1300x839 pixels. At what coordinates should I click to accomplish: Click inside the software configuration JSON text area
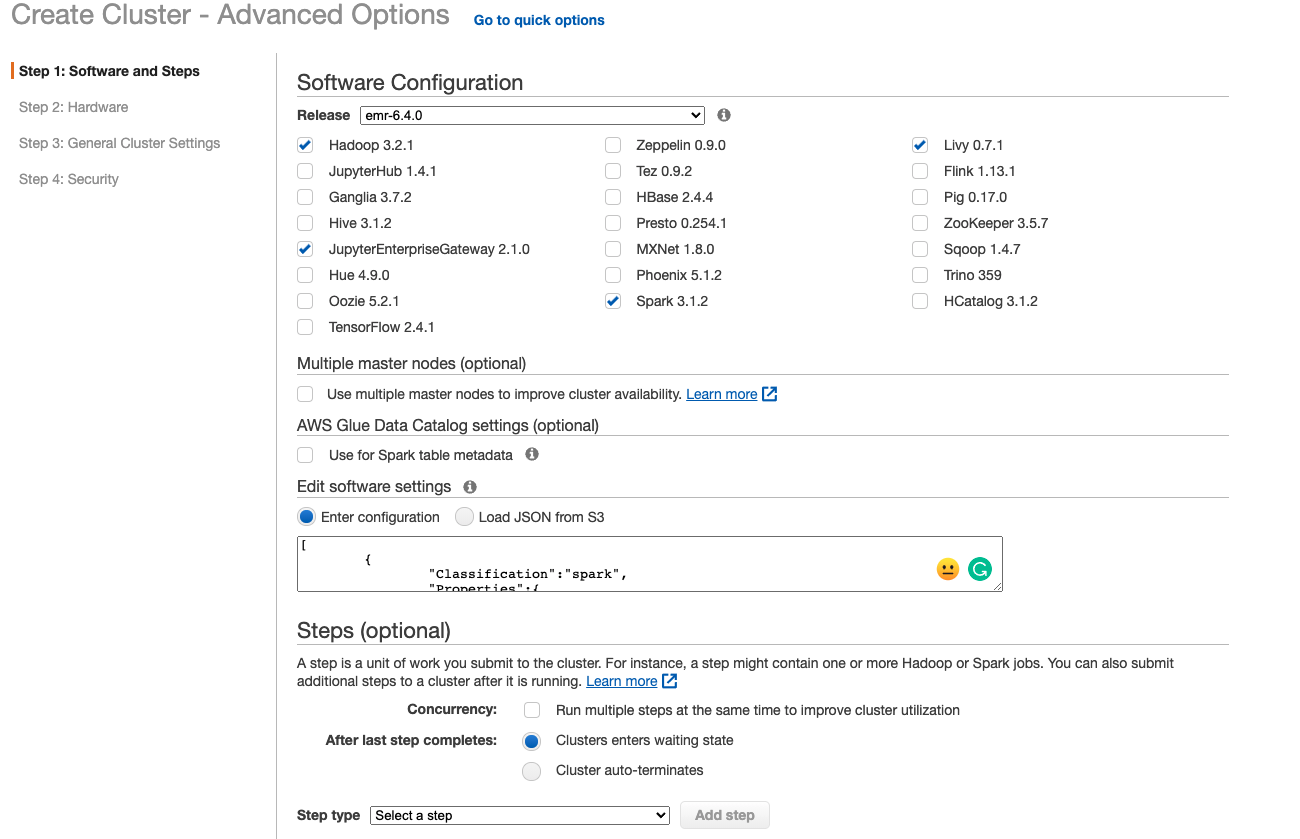click(650, 564)
